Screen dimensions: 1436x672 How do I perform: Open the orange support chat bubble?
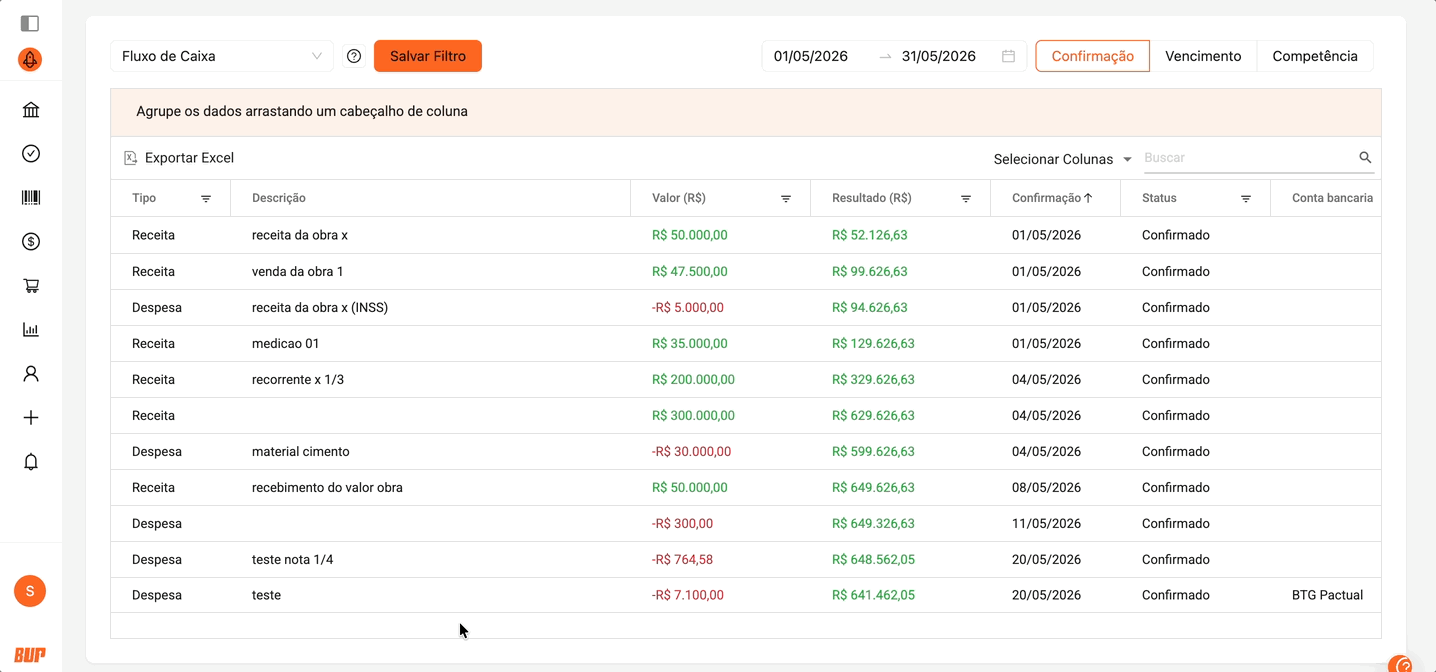click(1402, 664)
